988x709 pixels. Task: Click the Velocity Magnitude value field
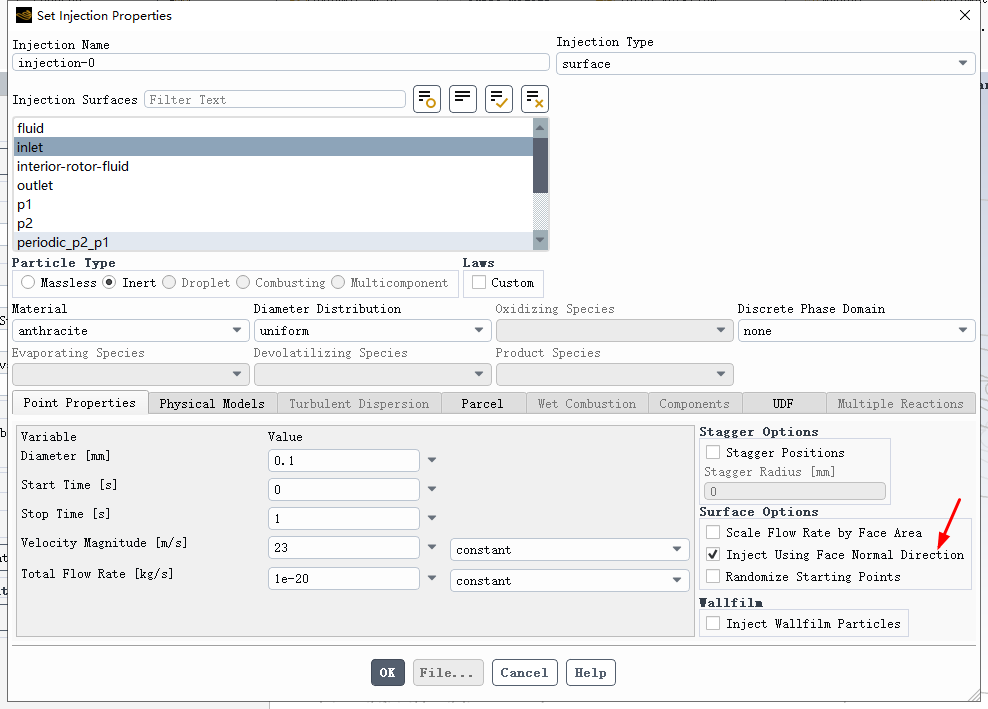[343, 547]
